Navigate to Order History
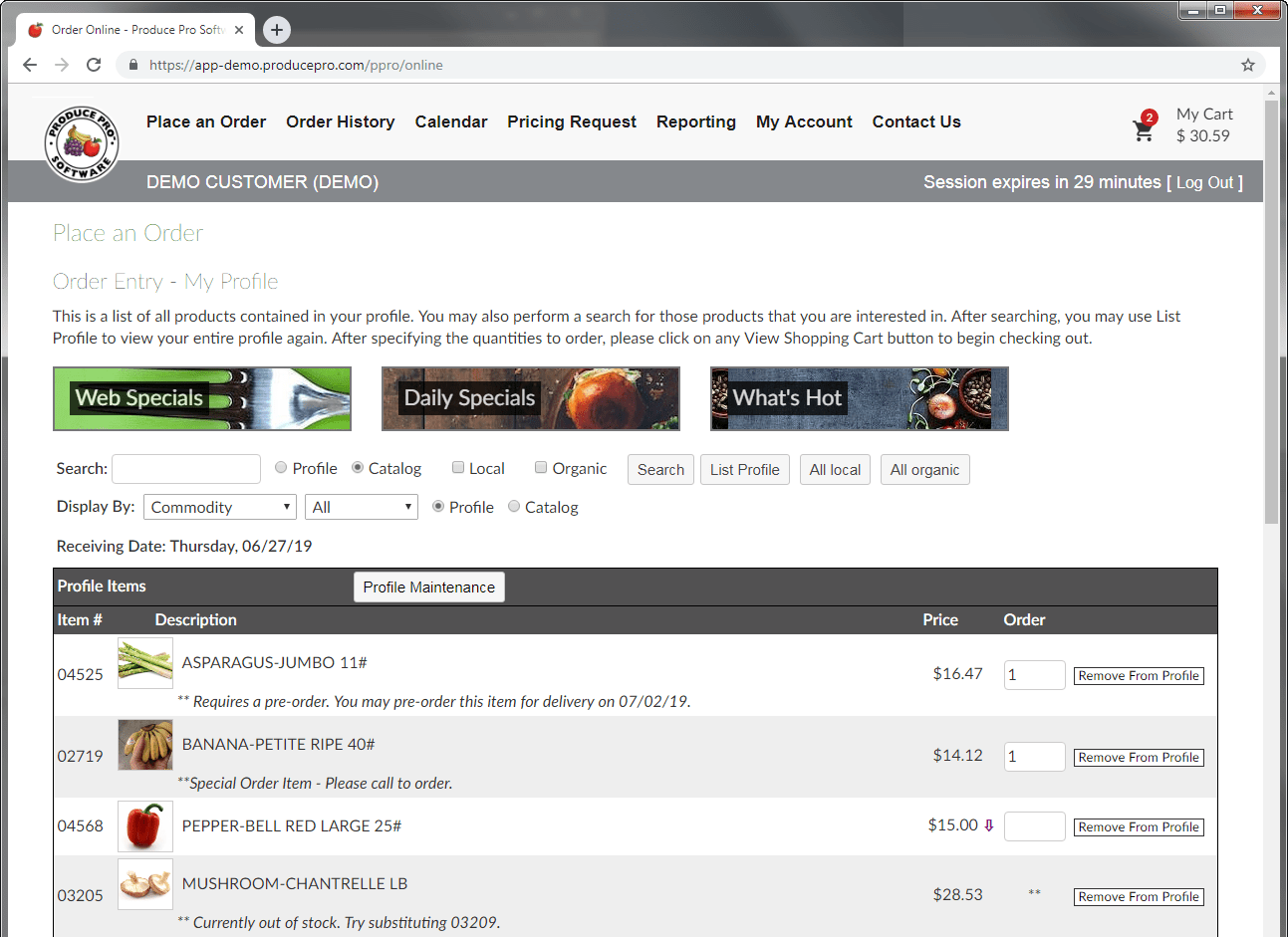Image resolution: width=1288 pixels, height=937 pixels. click(x=340, y=121)
